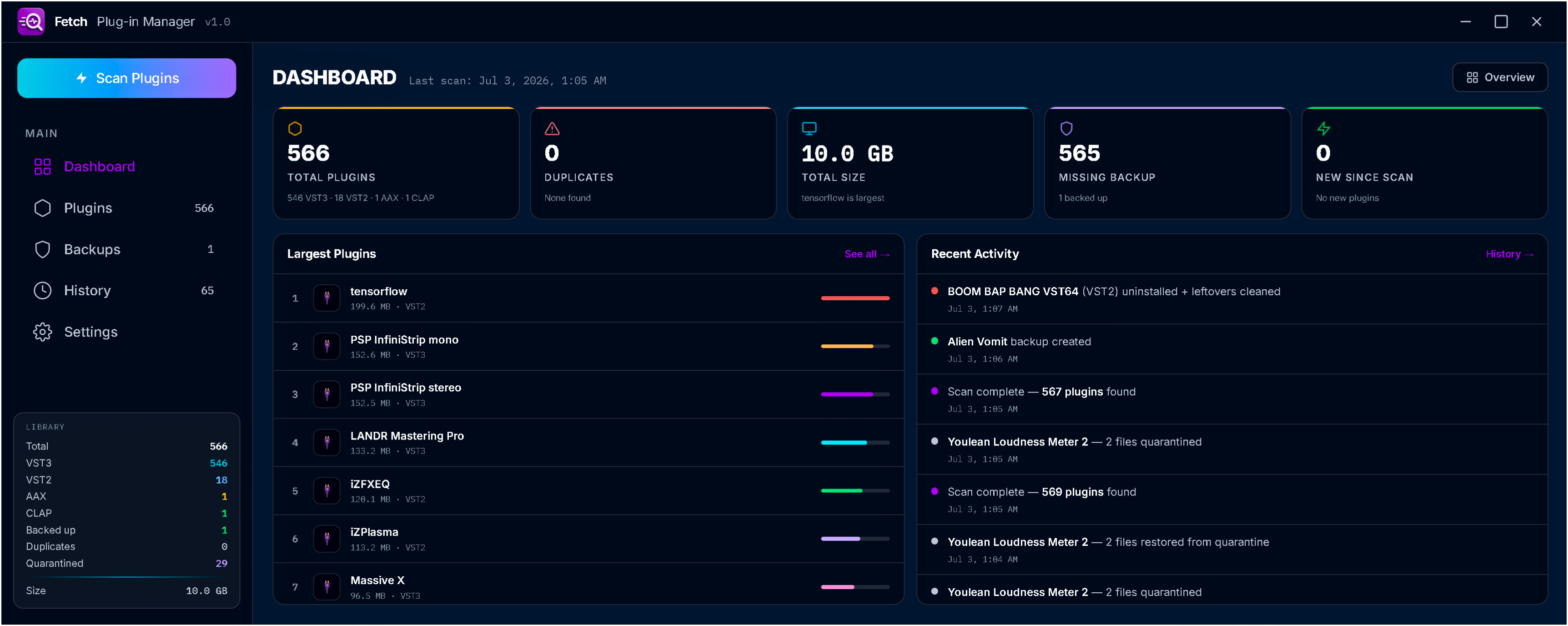
Task: Open the Dashboard sidebar item
Action: (x=126, y=166)
